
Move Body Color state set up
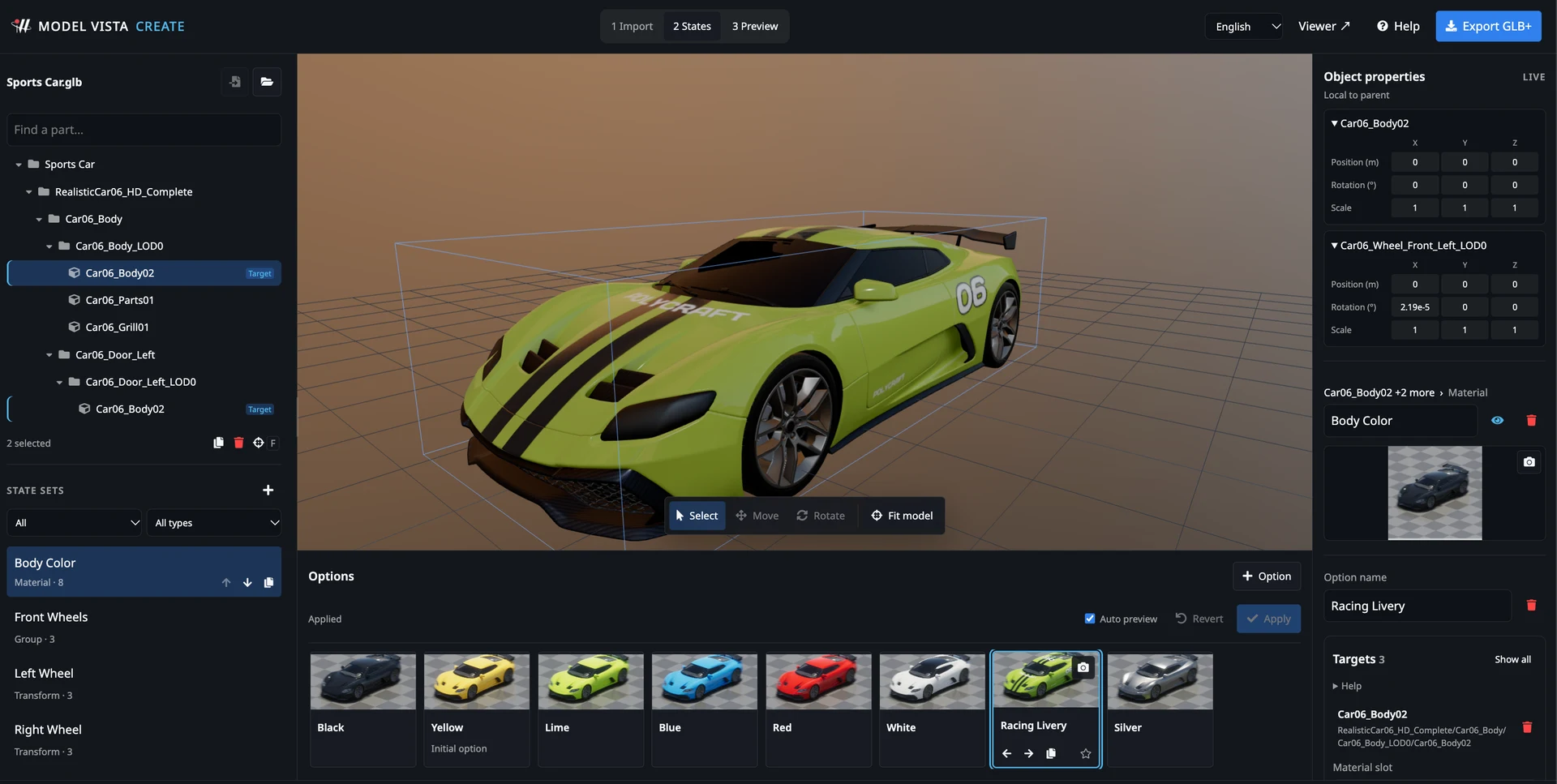coord(226,582)
